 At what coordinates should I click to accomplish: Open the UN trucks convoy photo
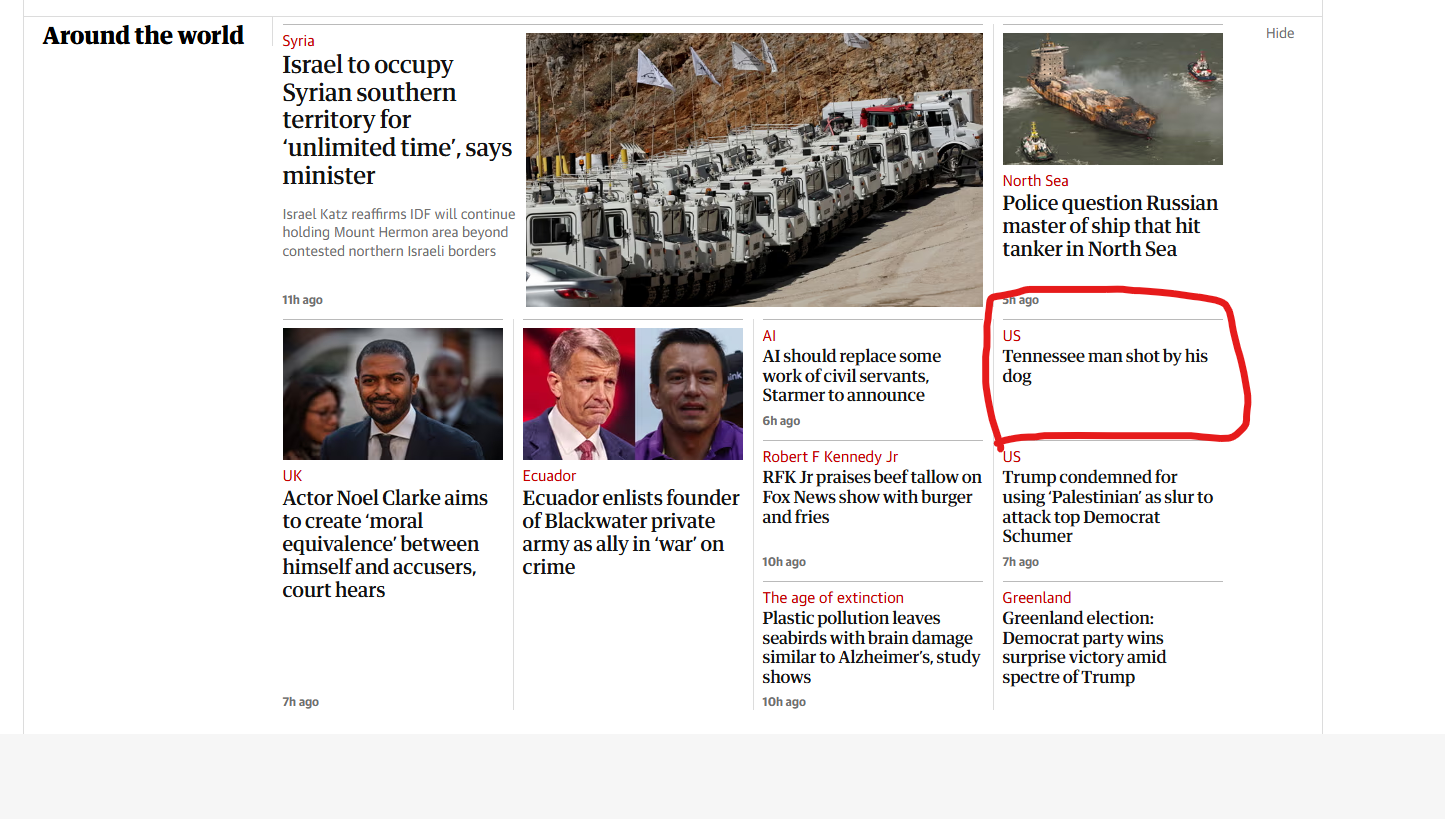coord(754,170)
